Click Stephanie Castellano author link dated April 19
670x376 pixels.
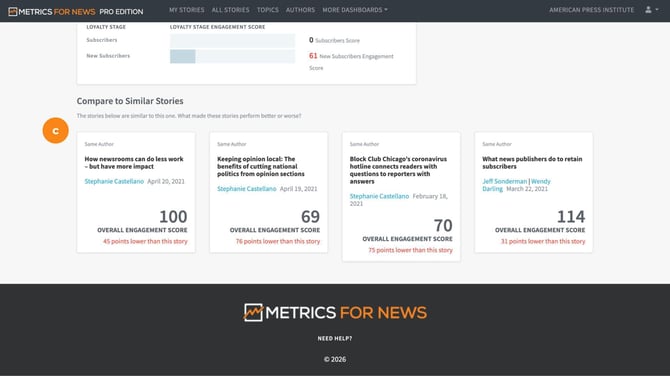pyautogui.click(x=247, y=188)
